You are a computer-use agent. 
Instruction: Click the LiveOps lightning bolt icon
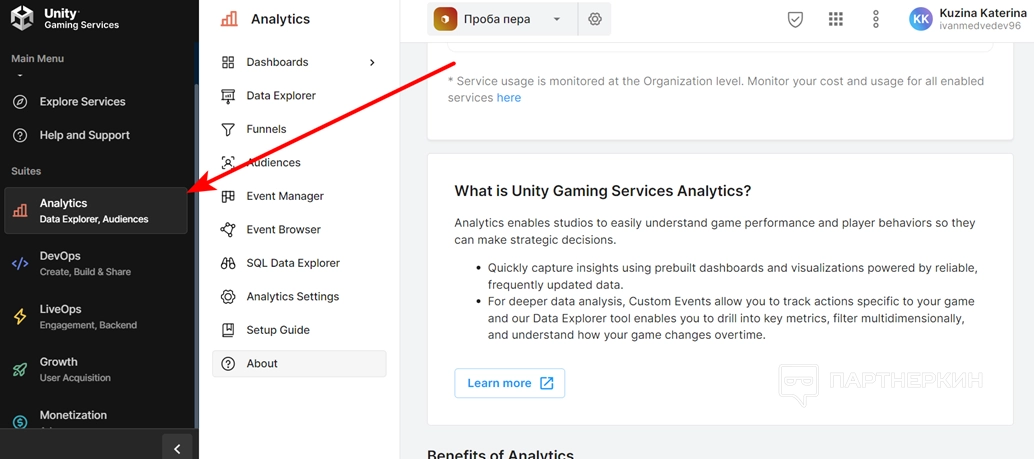(x=20, y=317)
